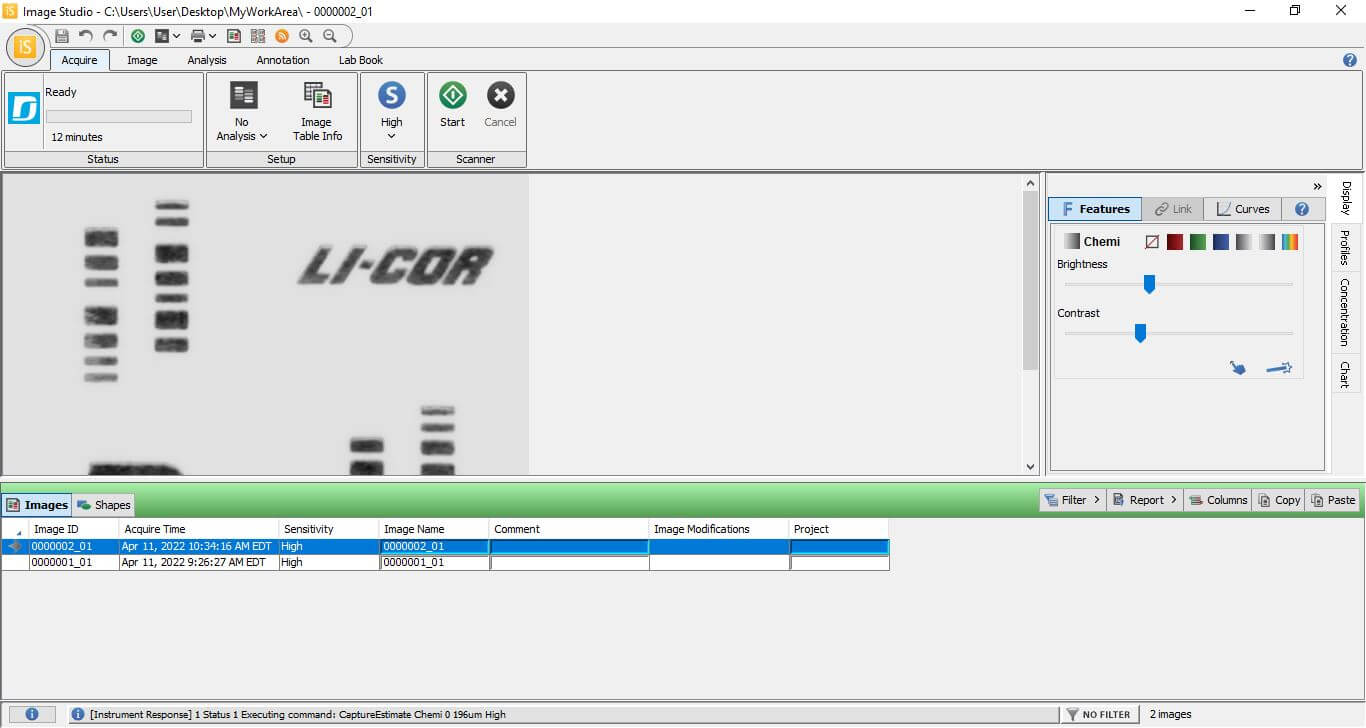Image resolution: width=1366 pixels, height=728 pixels.
Task: Click the Save icon in the toolbar
Action: pos(60,36)
